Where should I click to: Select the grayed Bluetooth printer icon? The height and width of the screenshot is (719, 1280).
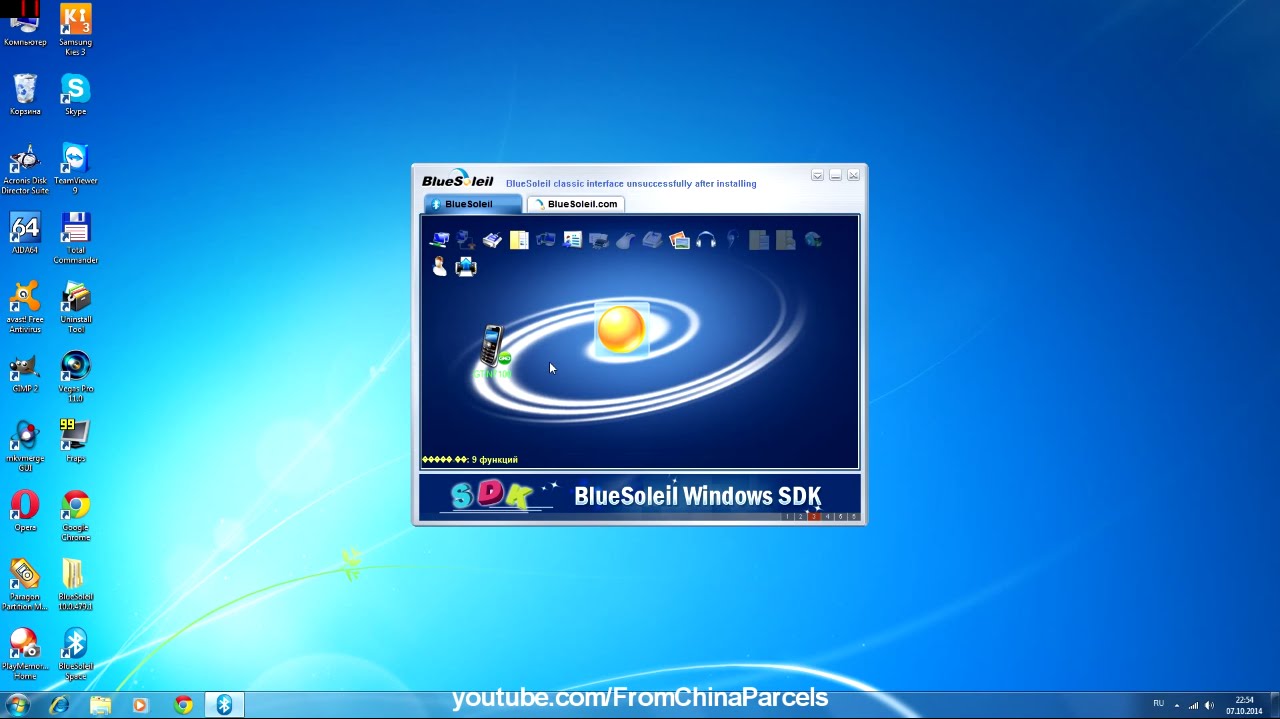(x=599, y=240)
